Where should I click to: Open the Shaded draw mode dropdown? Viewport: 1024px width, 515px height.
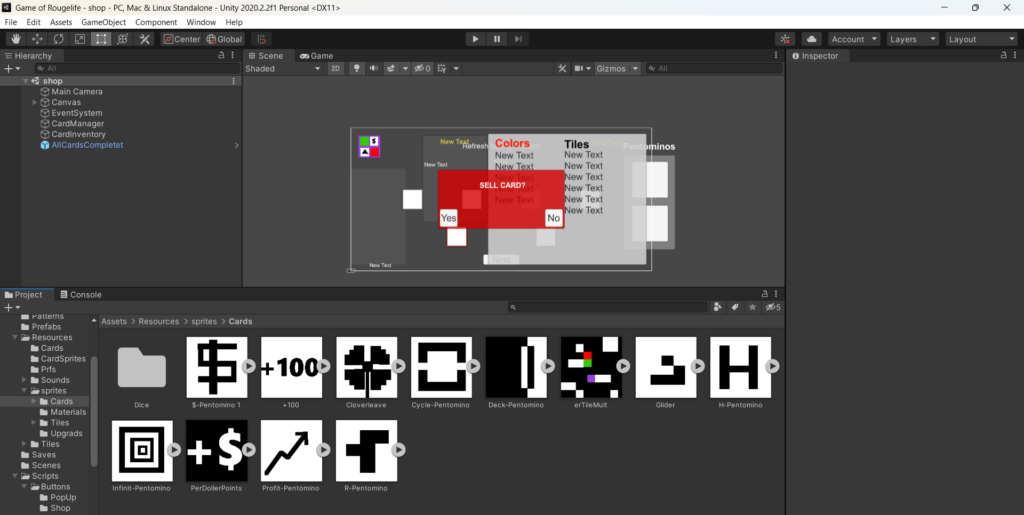(x=283, y=69)
